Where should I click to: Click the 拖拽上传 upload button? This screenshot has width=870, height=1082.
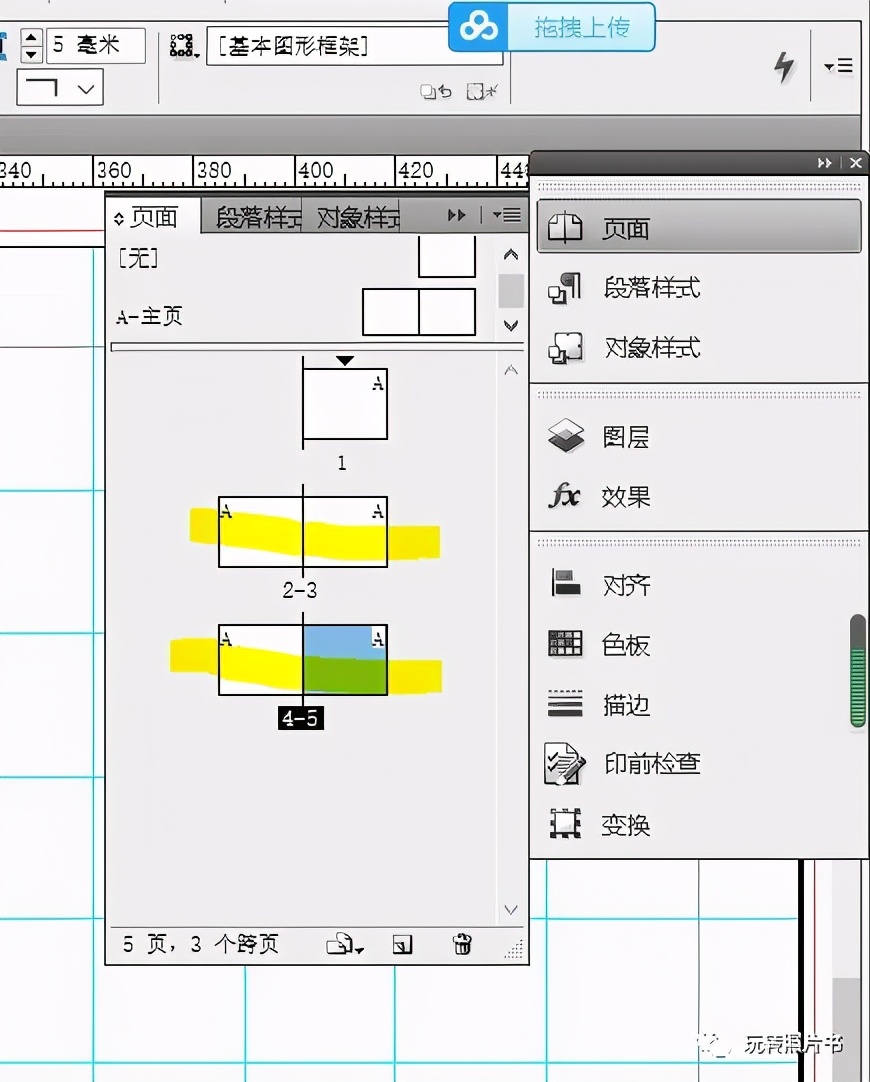(585, 28)
